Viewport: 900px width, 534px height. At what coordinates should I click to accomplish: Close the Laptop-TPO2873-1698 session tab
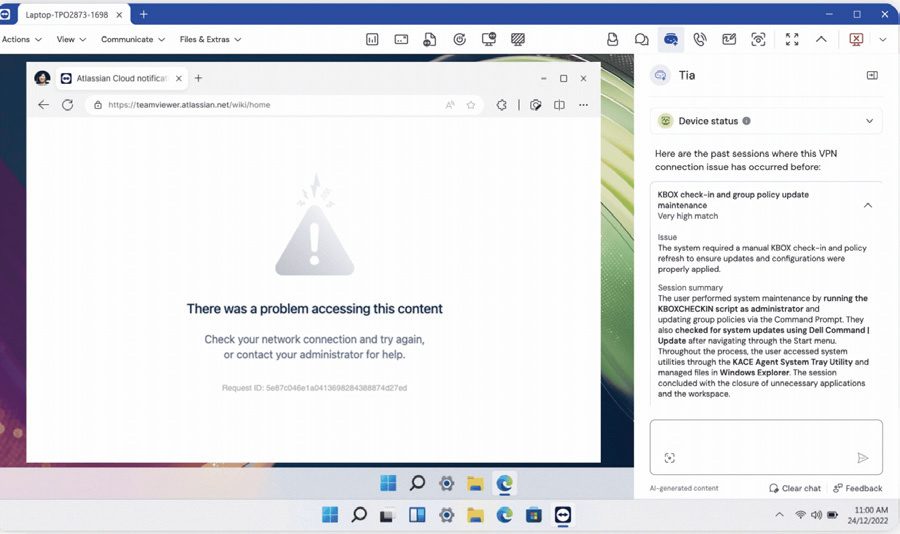tap(119, 15)
